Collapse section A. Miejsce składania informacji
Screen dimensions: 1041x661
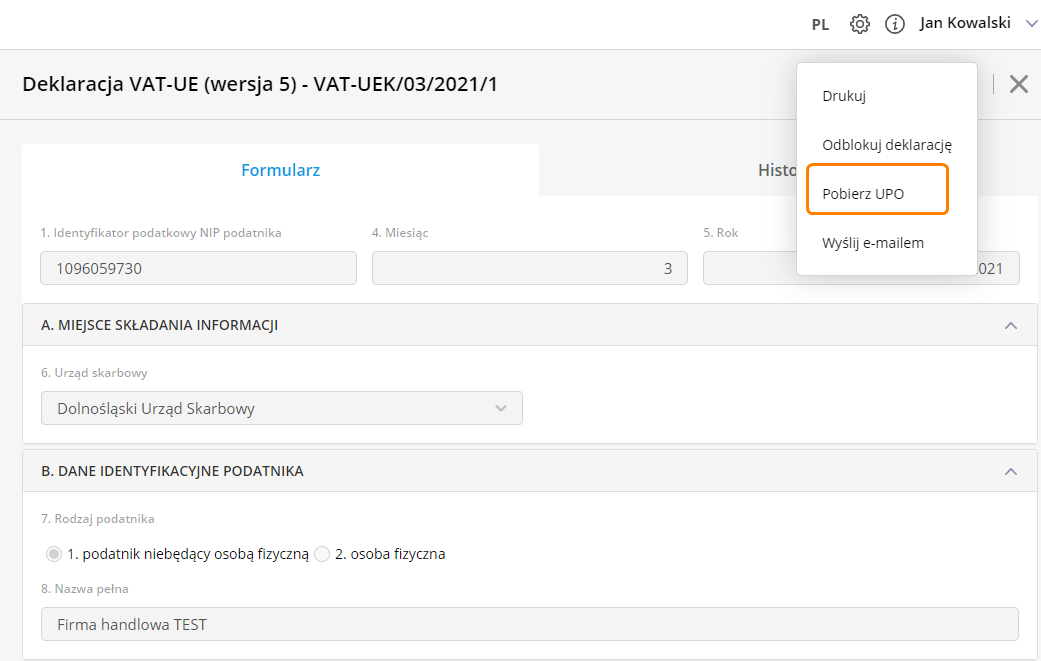1010,325
